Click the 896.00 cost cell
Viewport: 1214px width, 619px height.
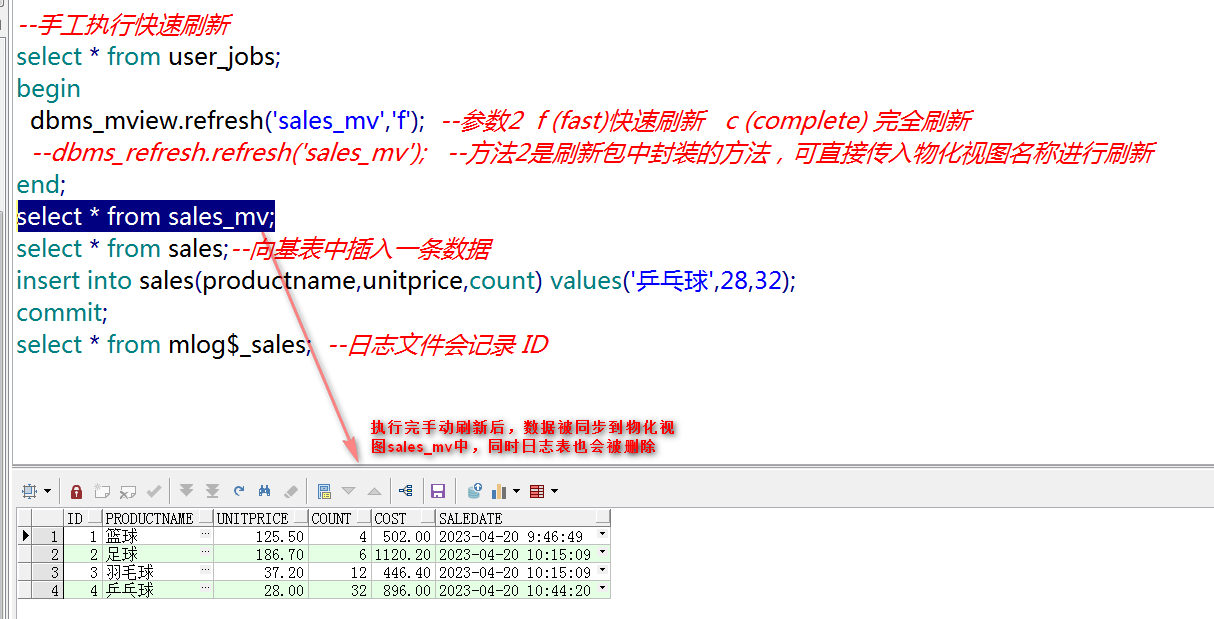click(x=403, y=591)
